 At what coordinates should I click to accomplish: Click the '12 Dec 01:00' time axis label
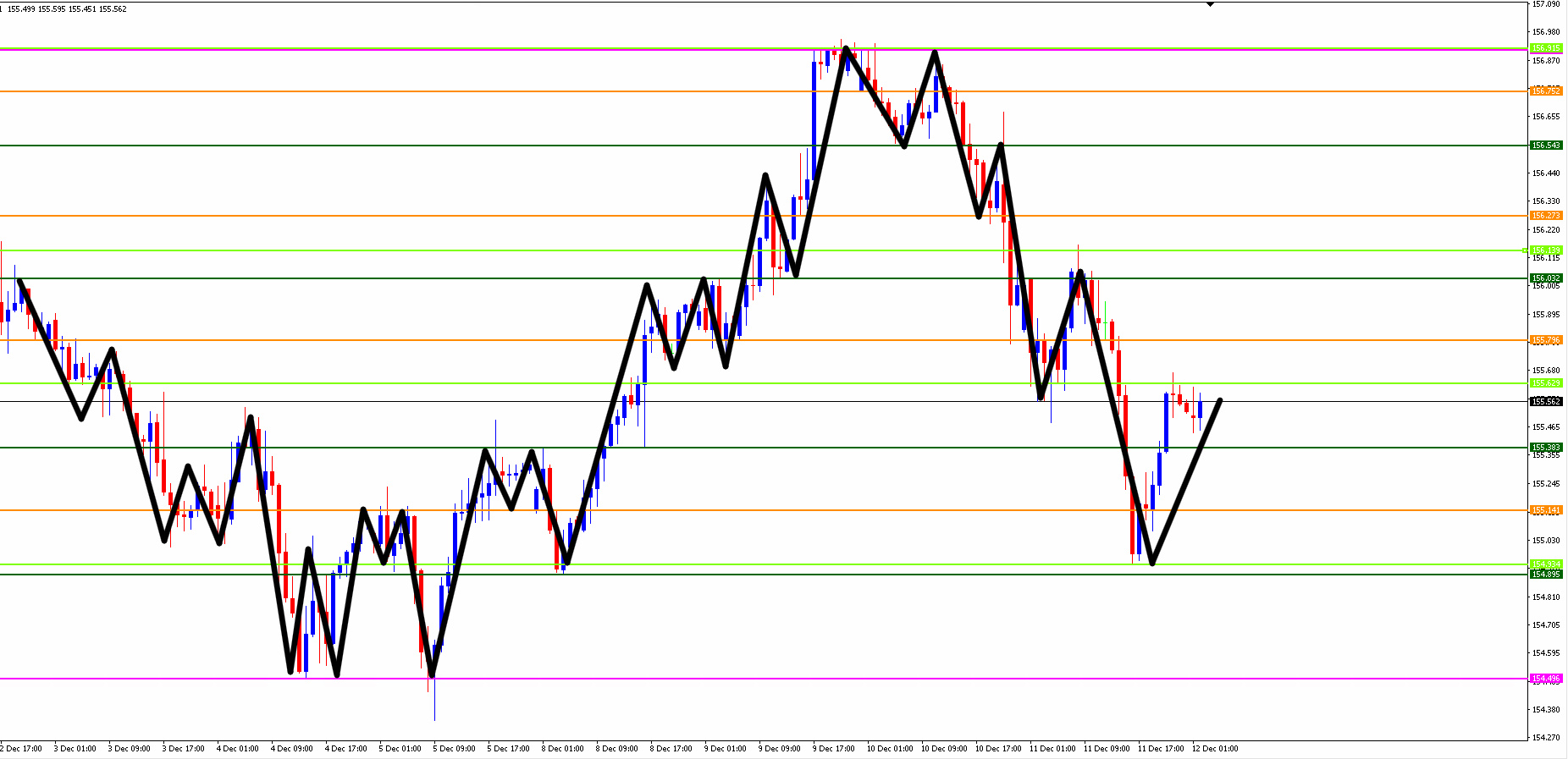pos(1215,749)
